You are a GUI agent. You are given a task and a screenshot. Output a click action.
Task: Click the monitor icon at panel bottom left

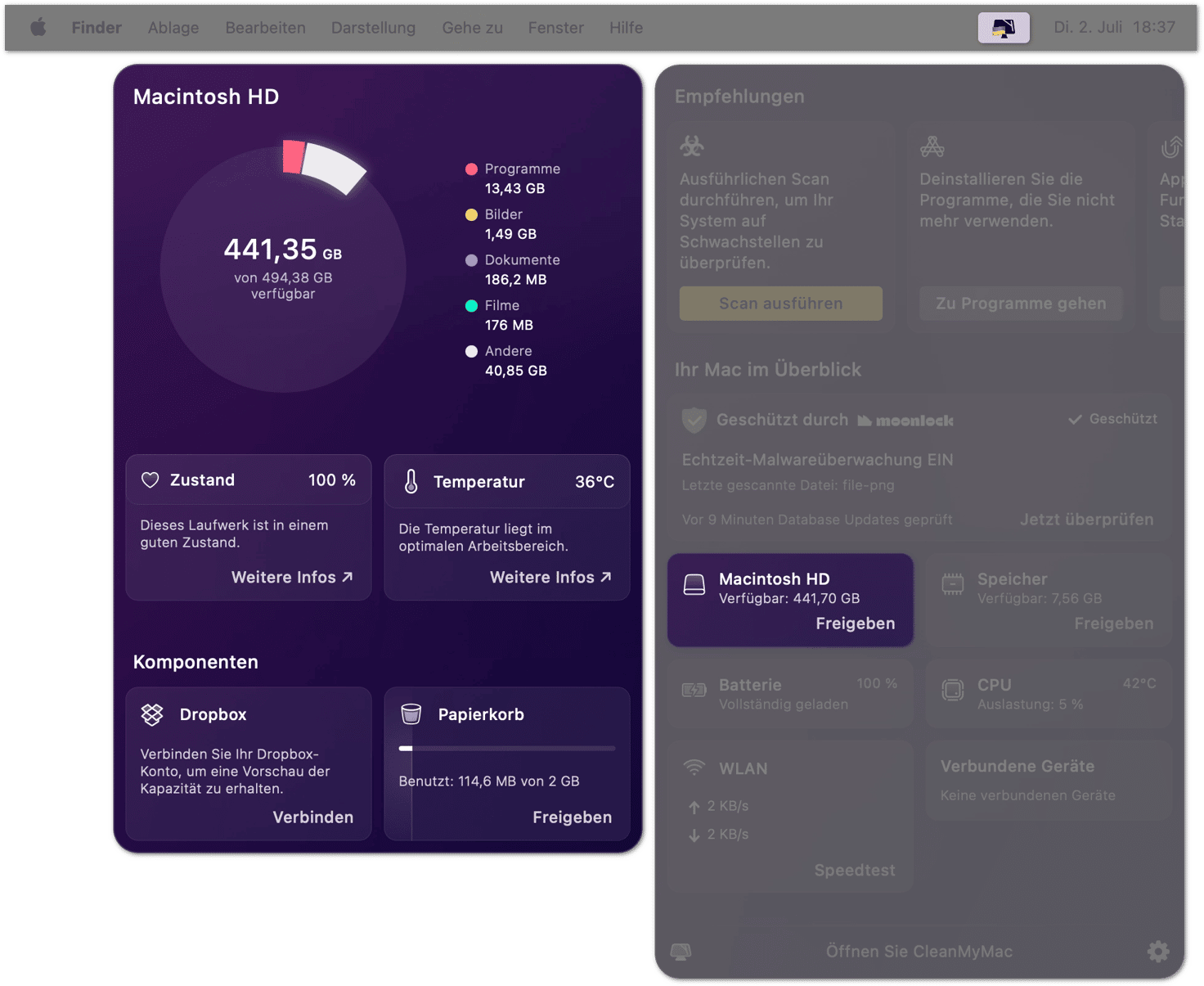681,951
